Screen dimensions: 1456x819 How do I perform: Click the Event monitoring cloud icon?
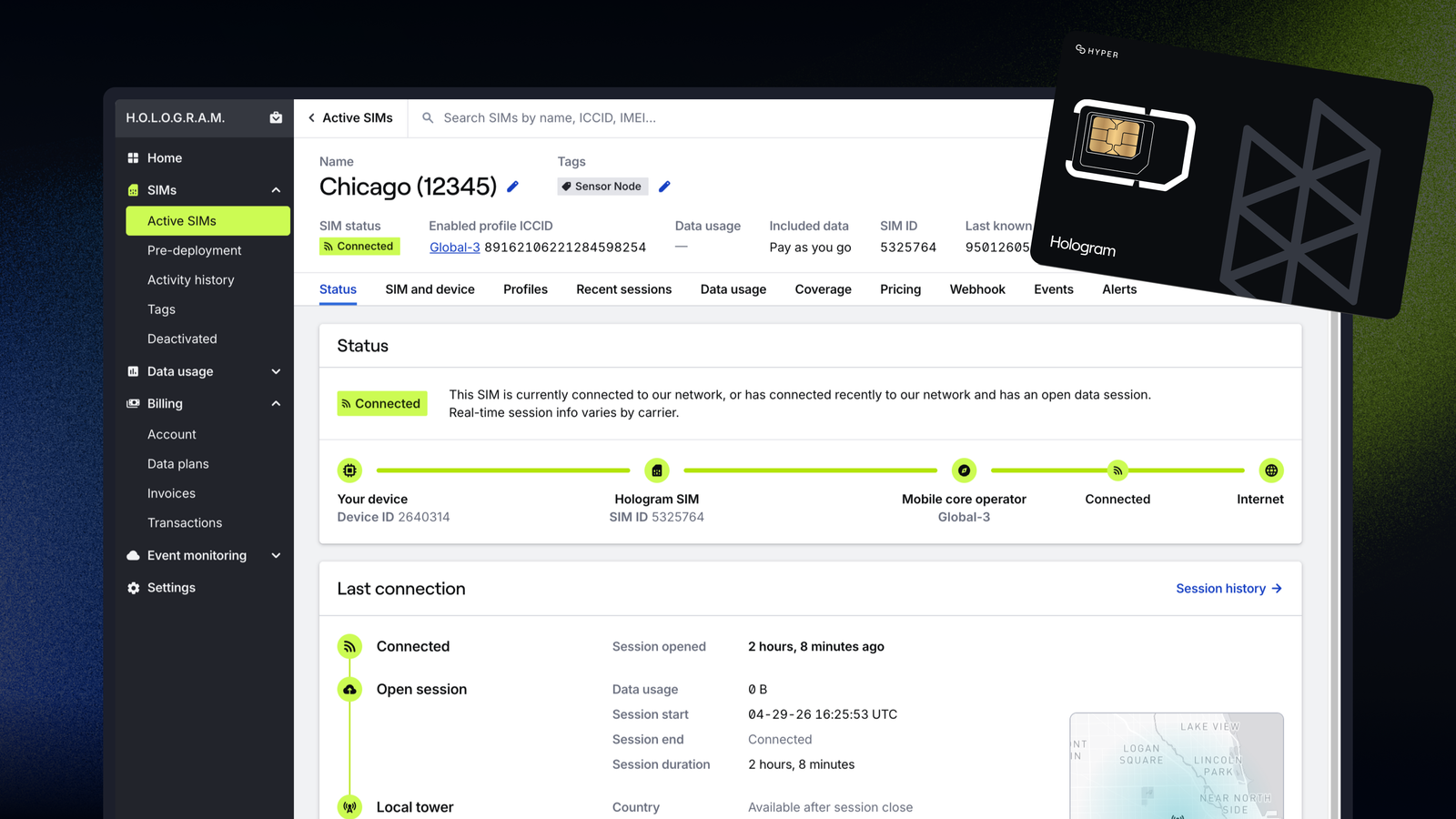click(x=133, y=555)
